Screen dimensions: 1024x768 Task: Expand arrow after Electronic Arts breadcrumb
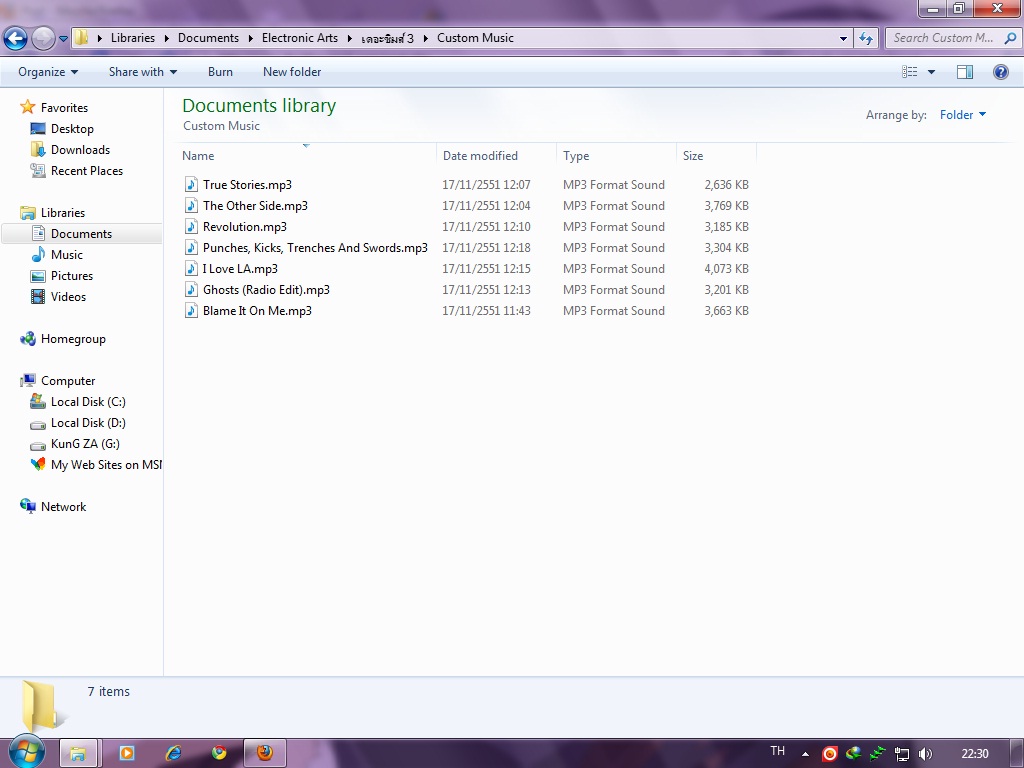(350, 39)
